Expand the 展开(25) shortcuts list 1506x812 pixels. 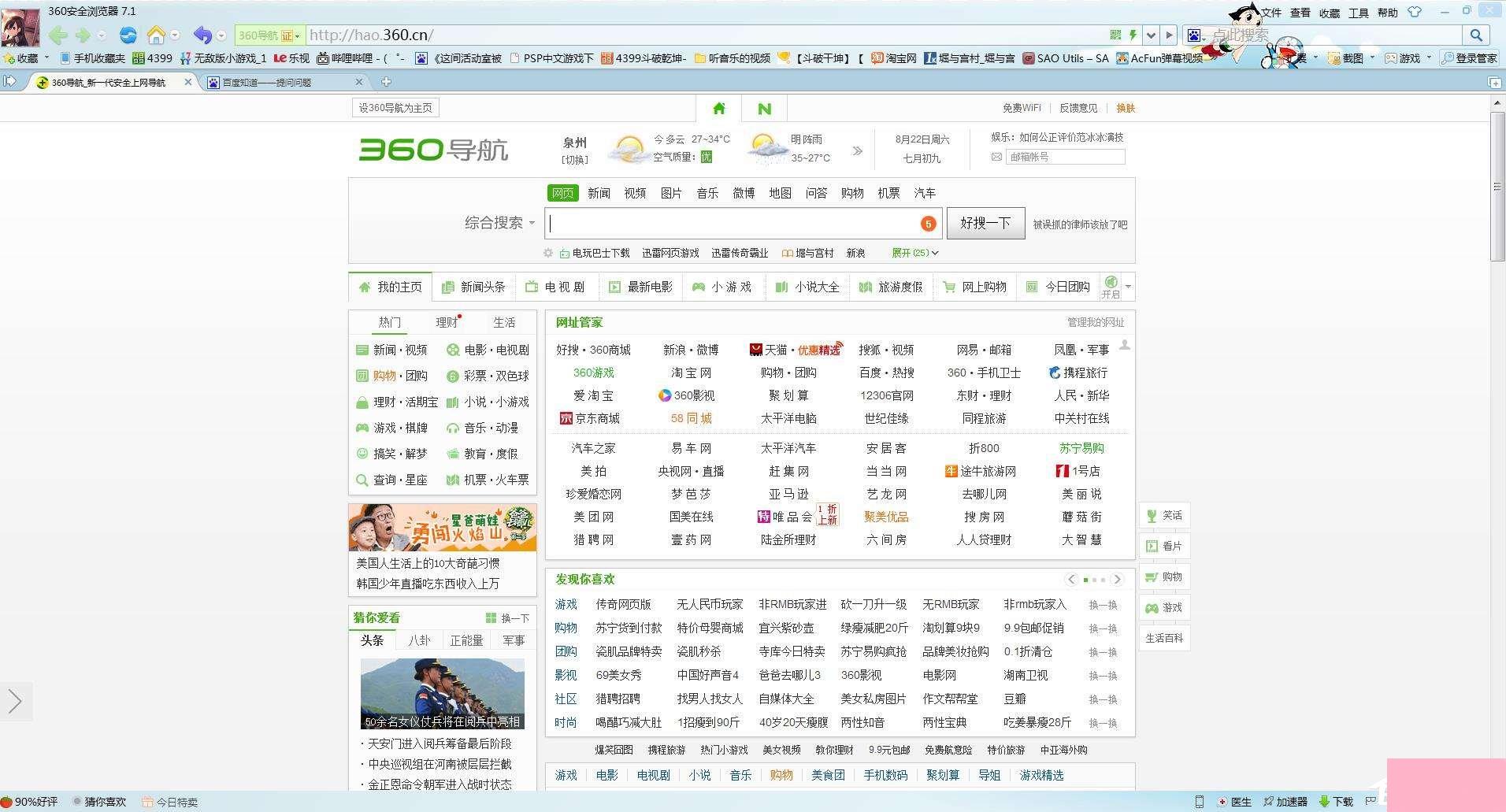pyautogui.click(x=914, y=253)
